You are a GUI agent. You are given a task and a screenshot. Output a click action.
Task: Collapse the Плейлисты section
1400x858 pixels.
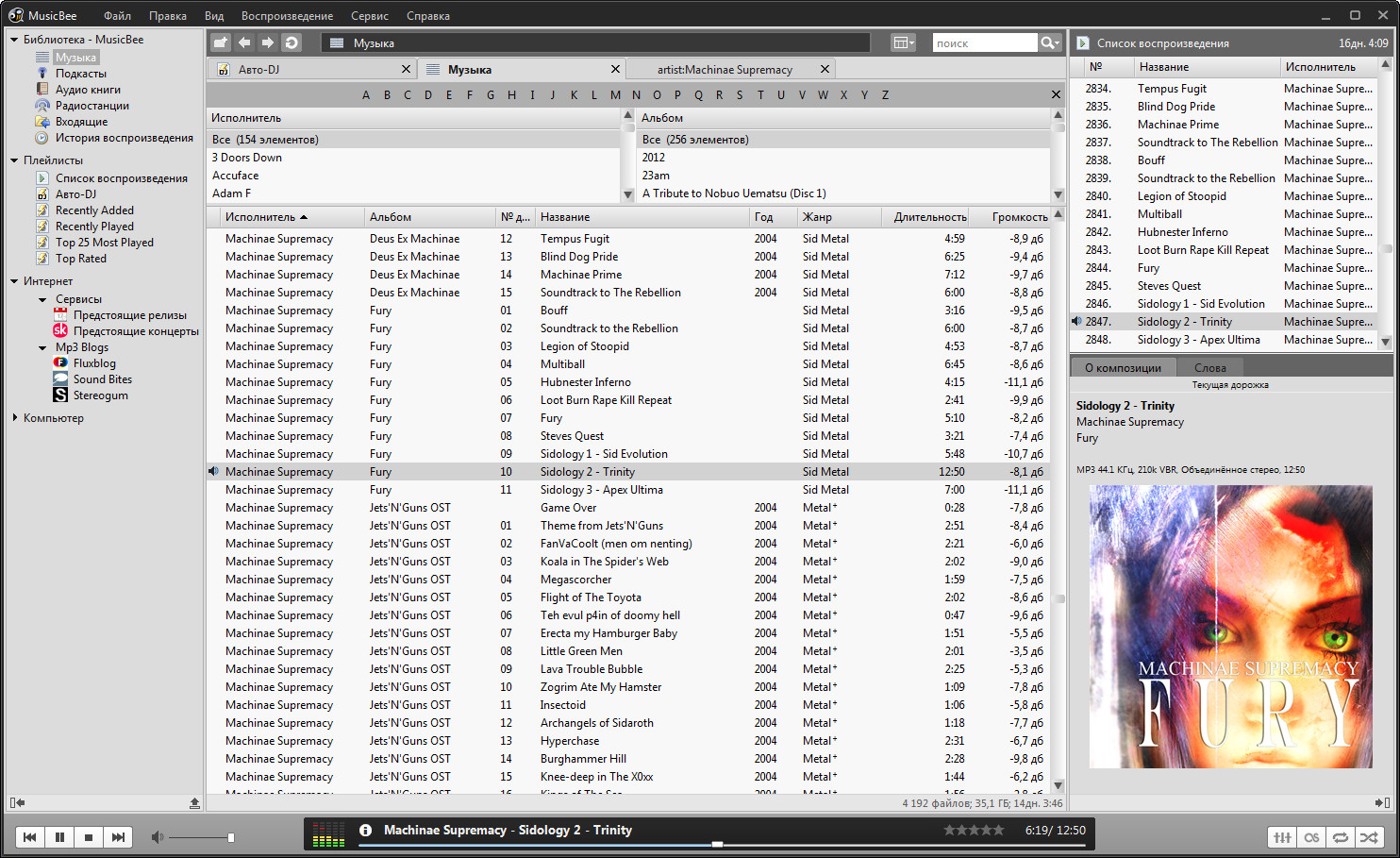click(x=14, y=160)
